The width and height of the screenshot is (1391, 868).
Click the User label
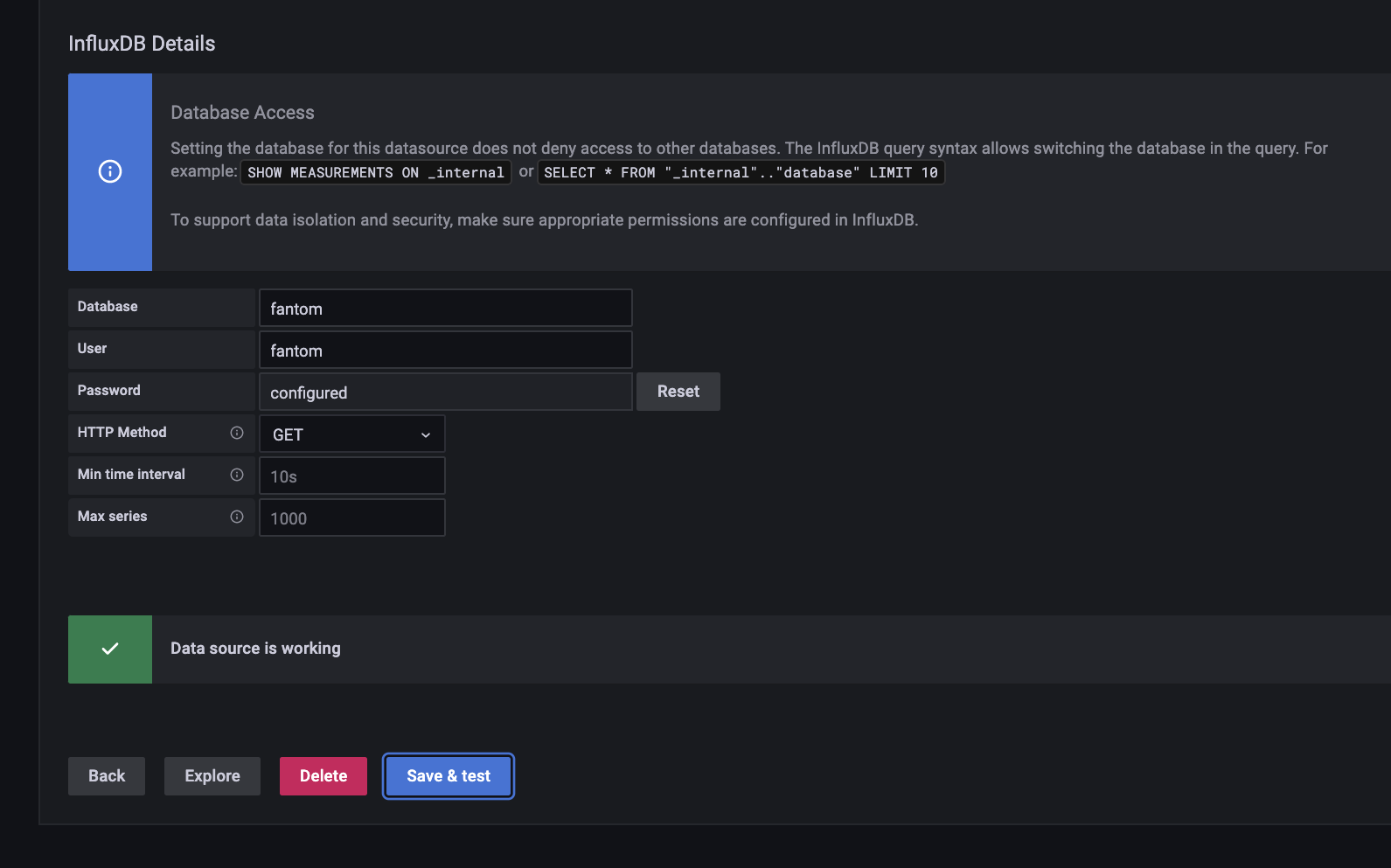[x=92, y=349]
